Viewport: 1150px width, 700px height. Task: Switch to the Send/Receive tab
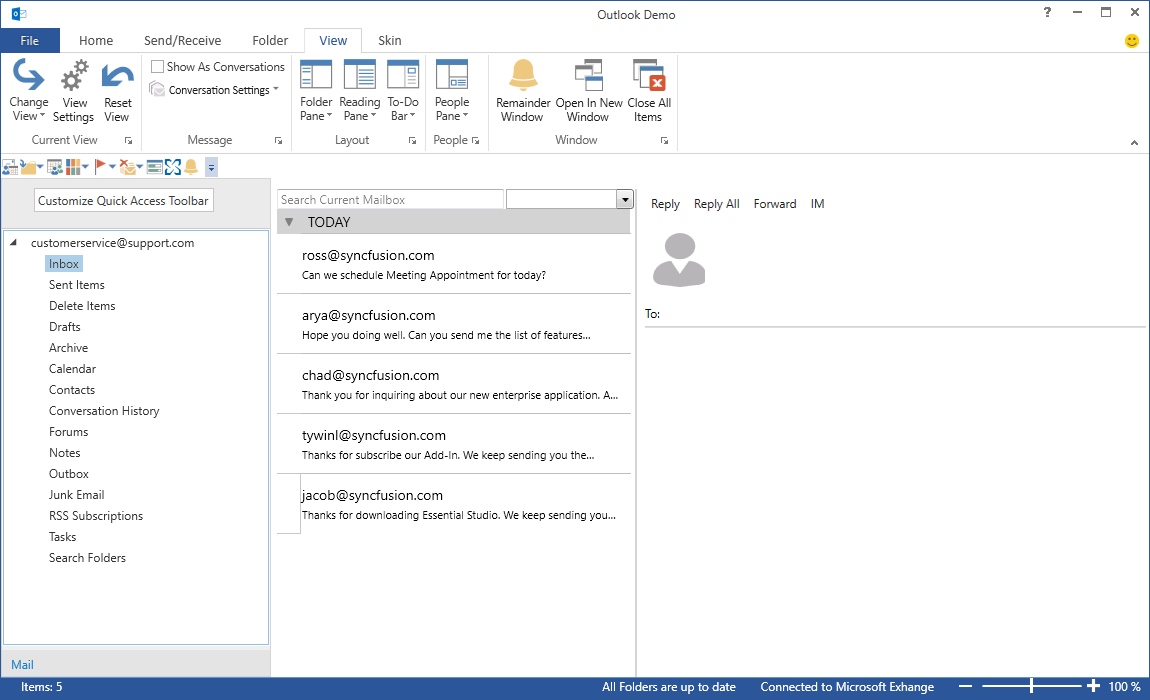(182, 40)
